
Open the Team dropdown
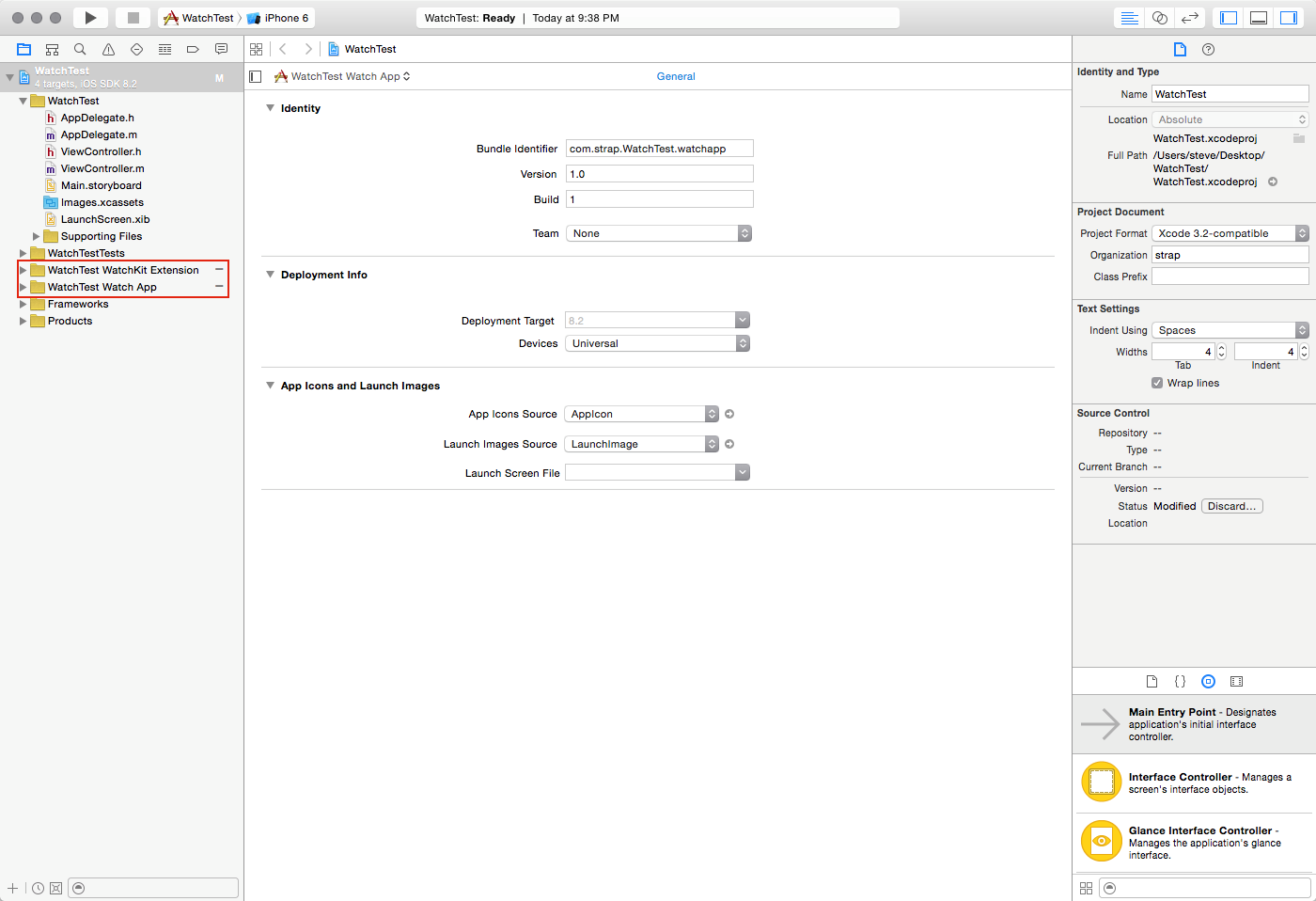[x=659, y=233]
